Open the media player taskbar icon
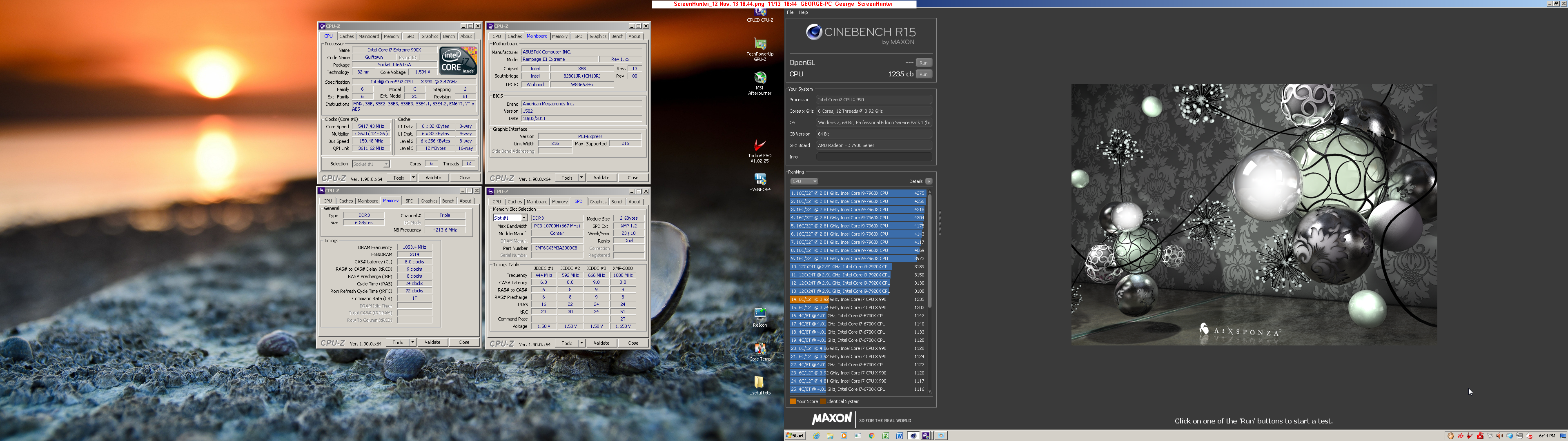The width and height of the screenshot is (1568, 441). click(x=844, y=436)
